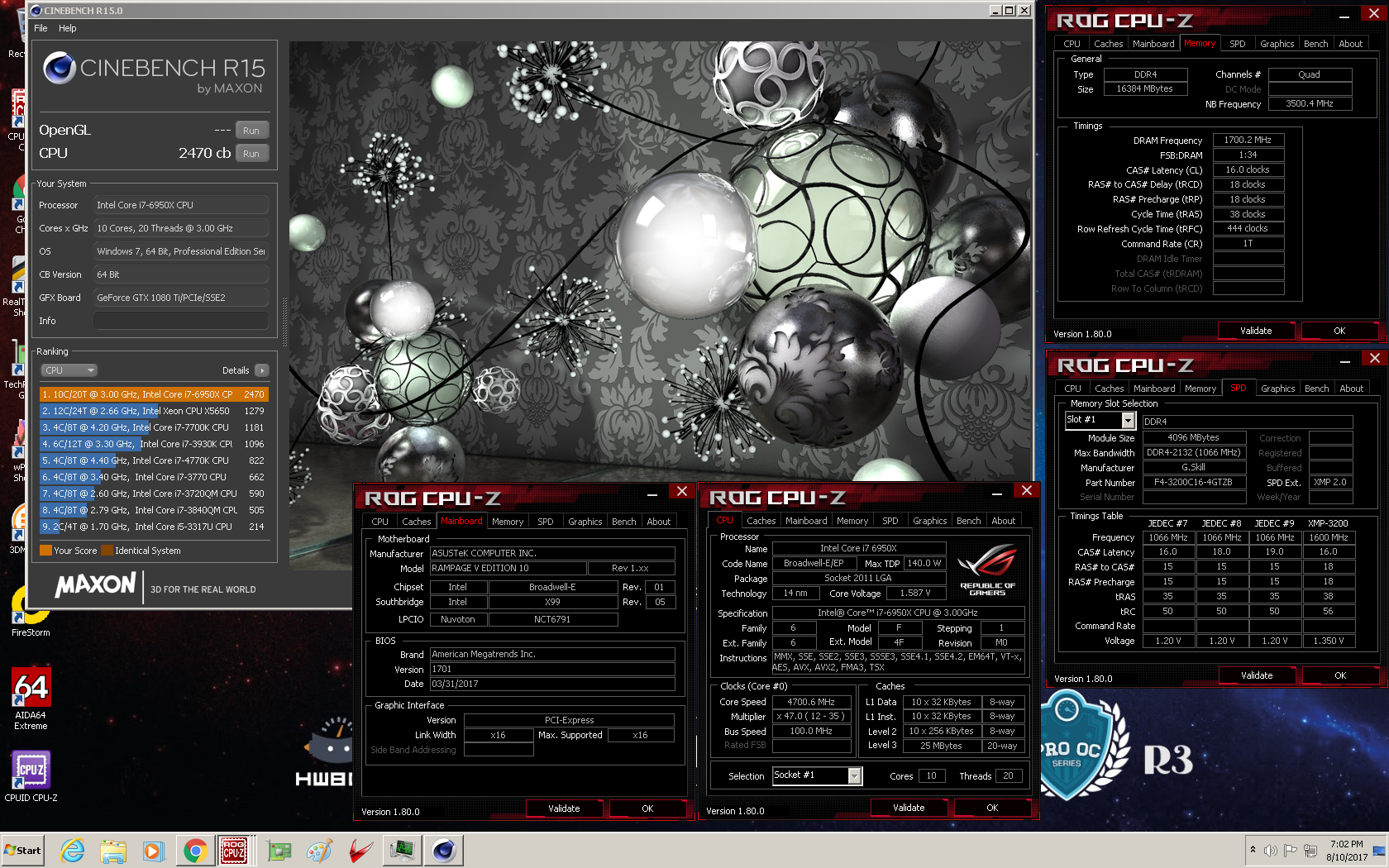Open the Action Center flag icon

1291,850
